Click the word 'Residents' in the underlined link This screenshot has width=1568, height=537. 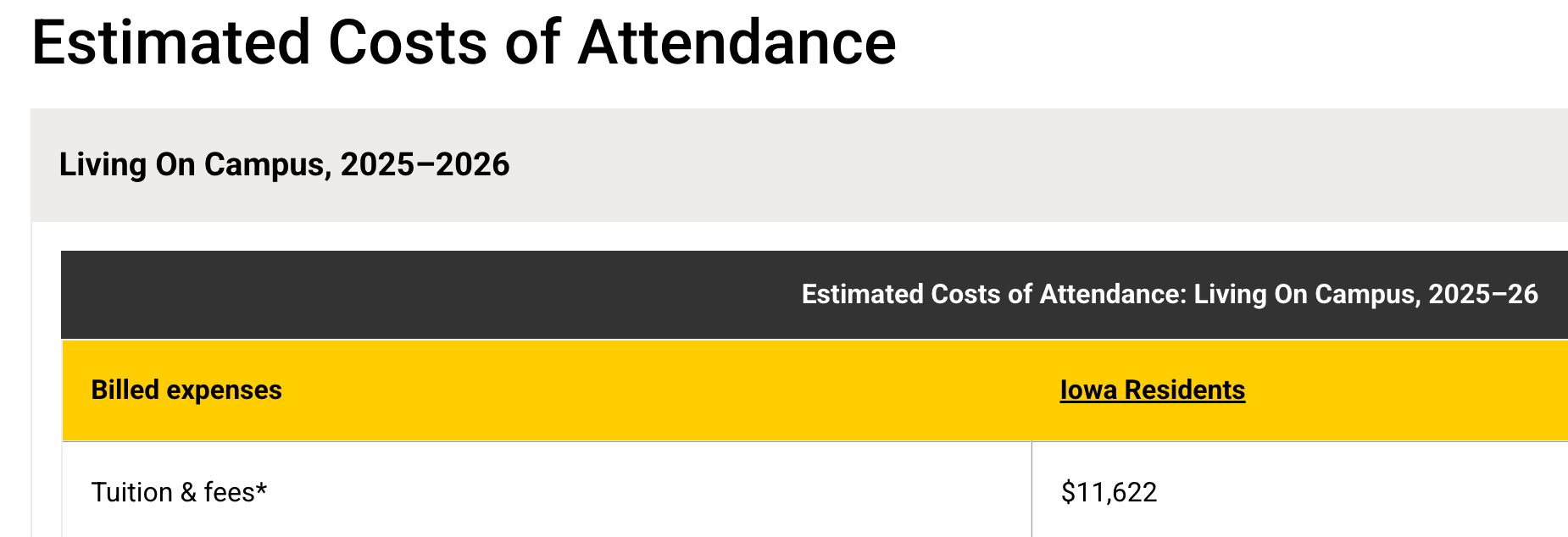(1185, 390)
